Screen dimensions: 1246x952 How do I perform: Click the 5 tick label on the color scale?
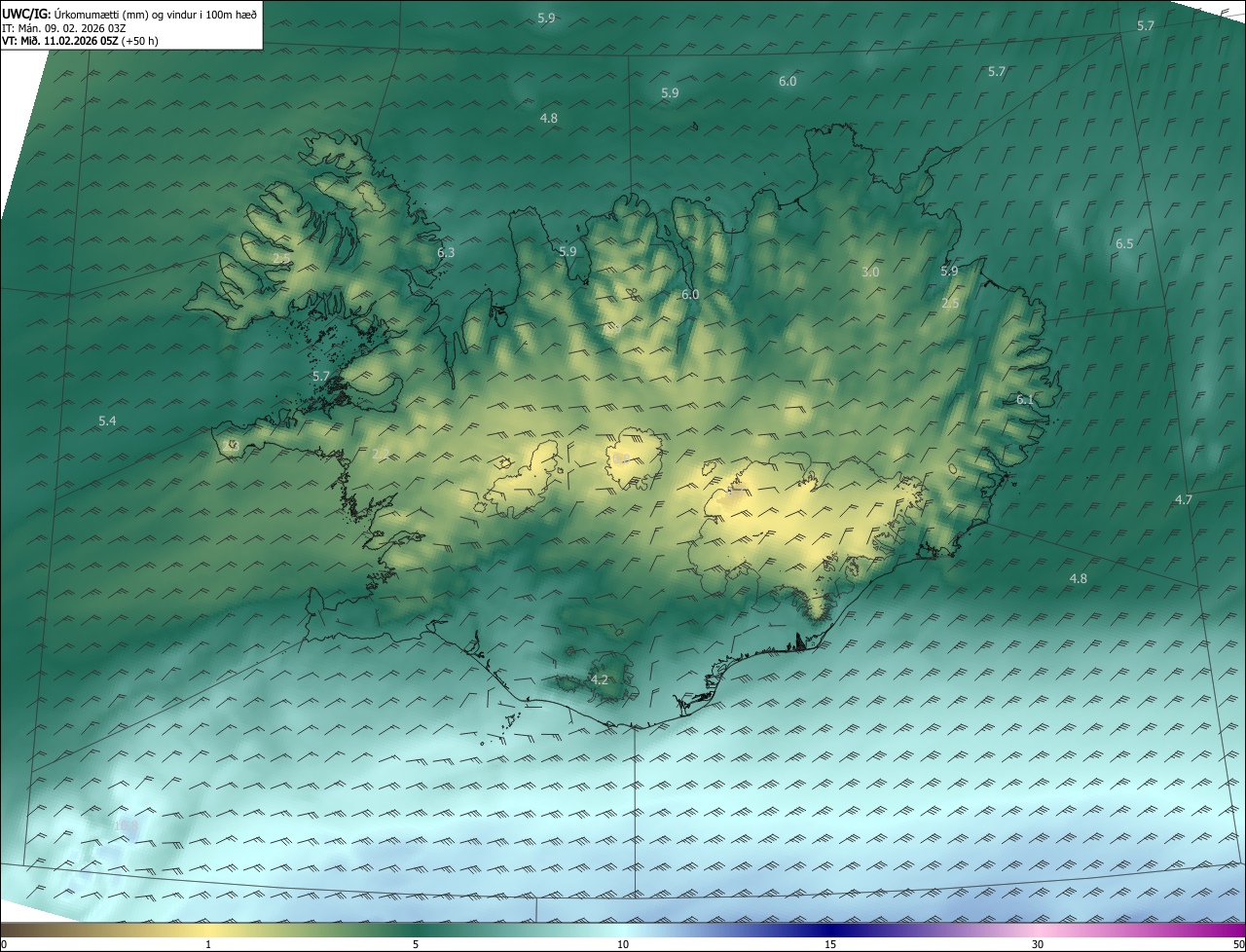416,944
